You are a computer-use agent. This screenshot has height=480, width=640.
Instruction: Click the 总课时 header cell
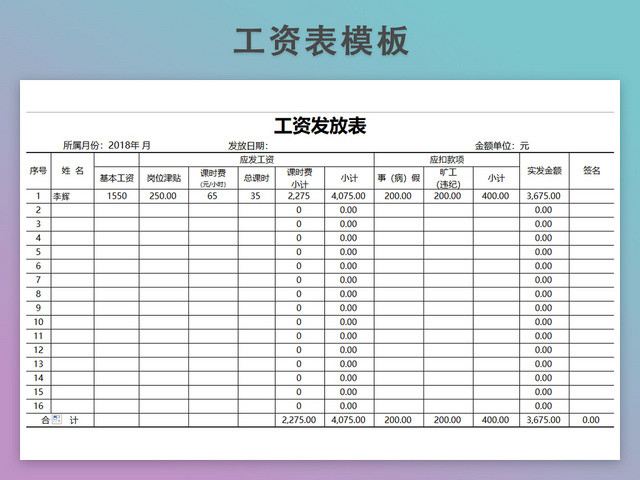[256, 178]
